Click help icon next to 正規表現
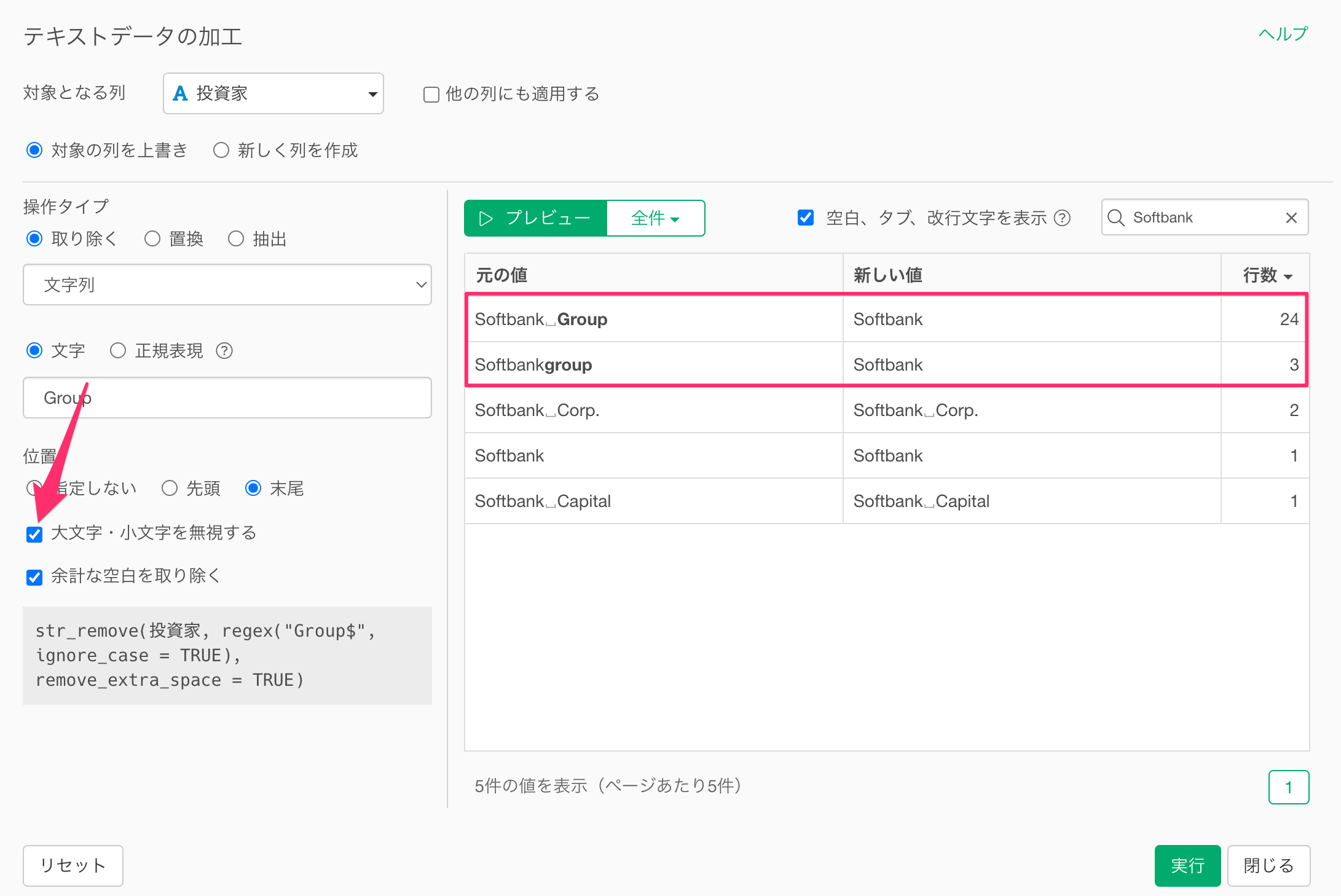Screen dimensions: 1341x896 (224, 350)
